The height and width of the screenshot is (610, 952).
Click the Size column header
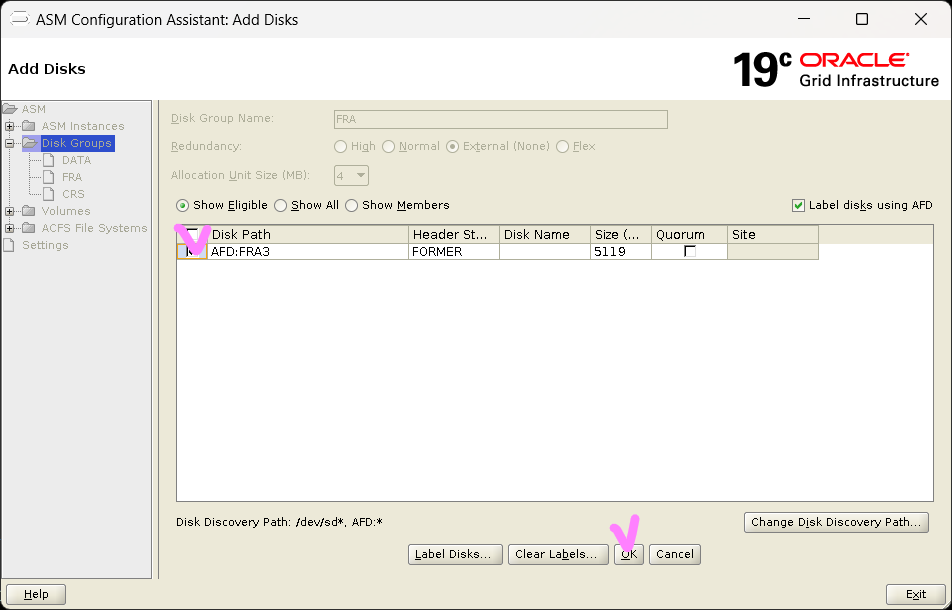[620, 234]
